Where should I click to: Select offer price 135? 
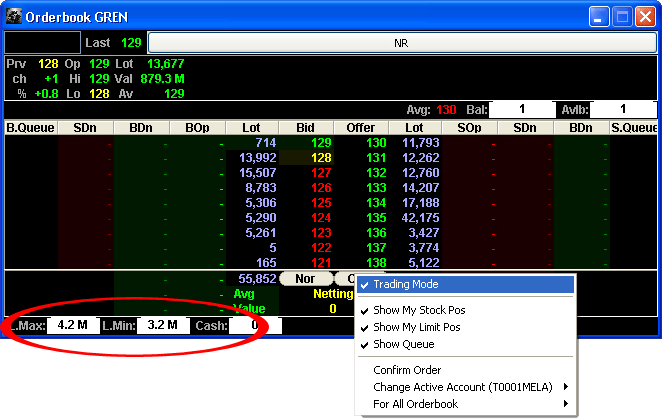click(x=376, y=218)
